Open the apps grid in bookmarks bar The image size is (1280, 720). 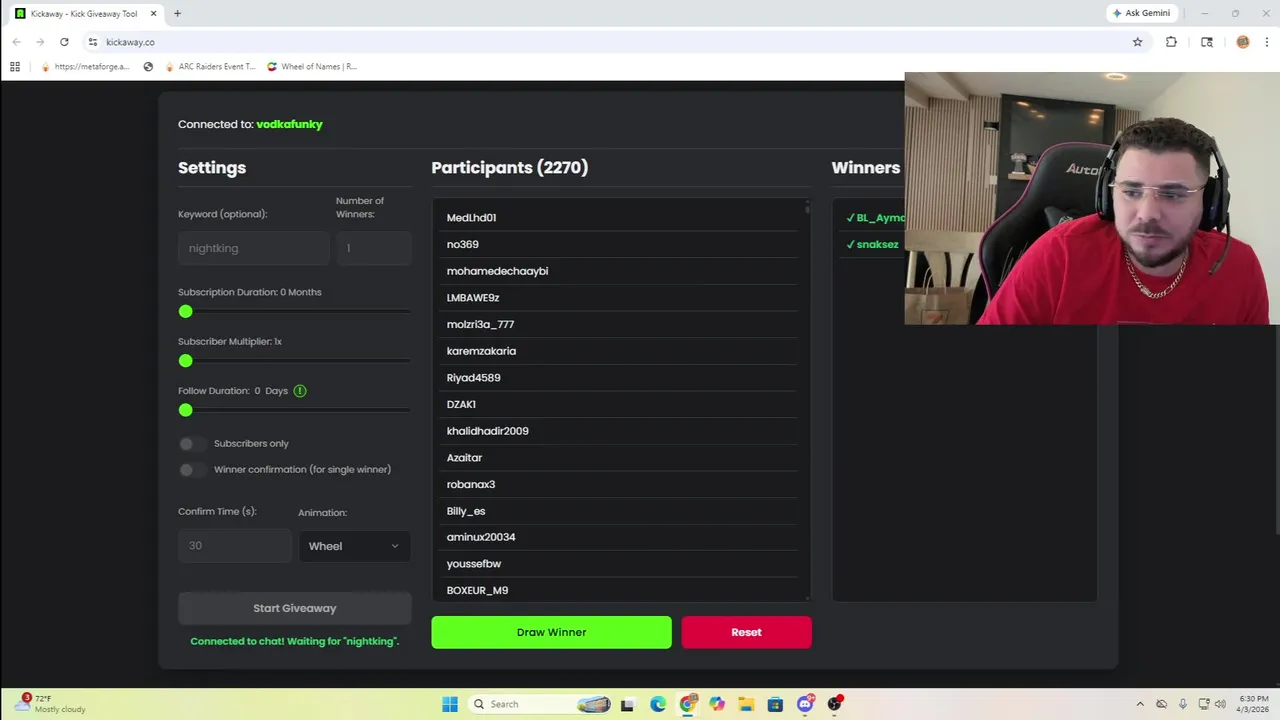coord(15,67)
